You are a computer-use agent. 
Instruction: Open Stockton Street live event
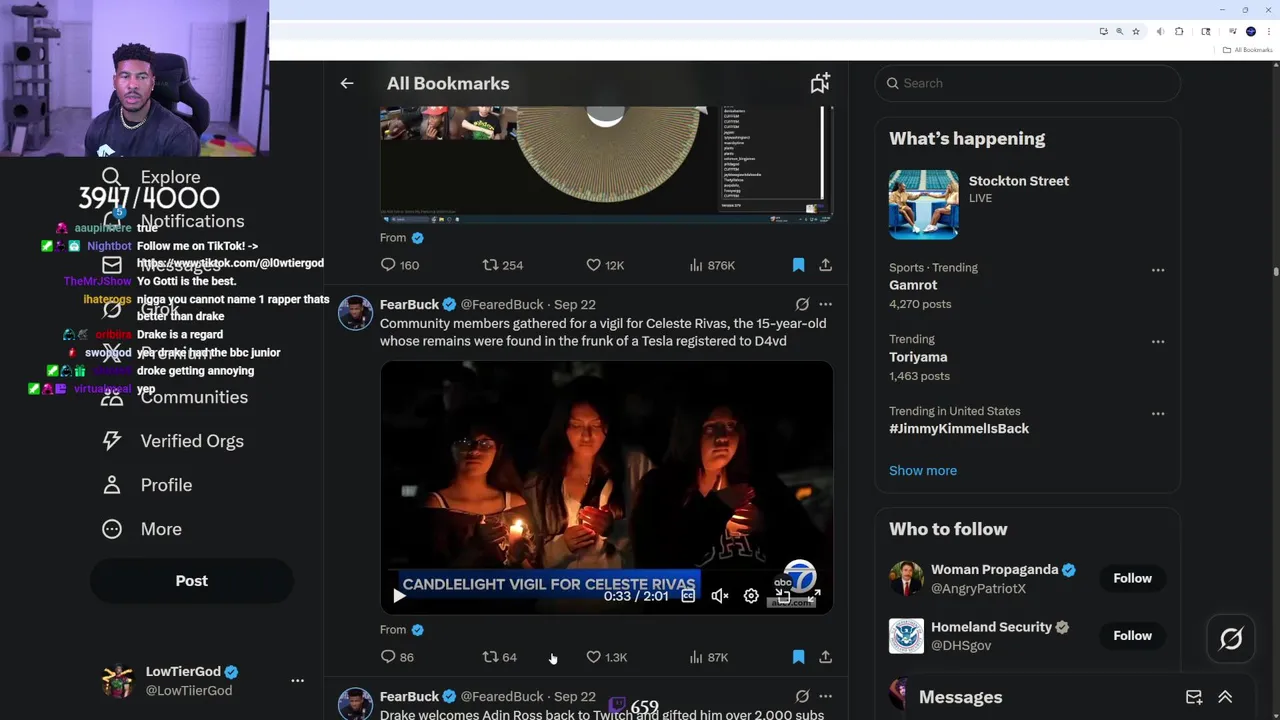click(1028, 204)
